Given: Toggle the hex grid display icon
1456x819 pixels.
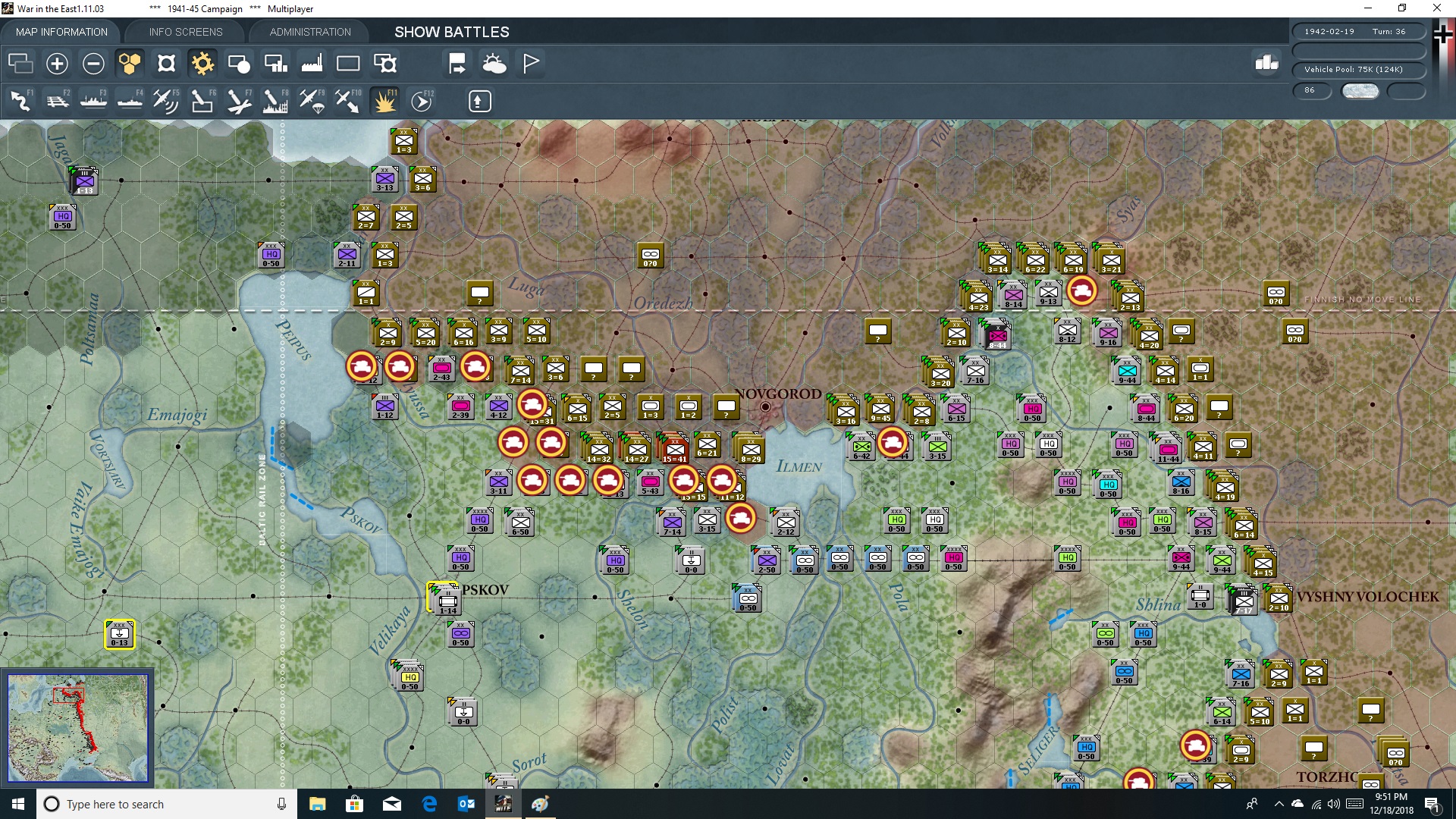Looking at the screenshot, I should click(130, 64).
